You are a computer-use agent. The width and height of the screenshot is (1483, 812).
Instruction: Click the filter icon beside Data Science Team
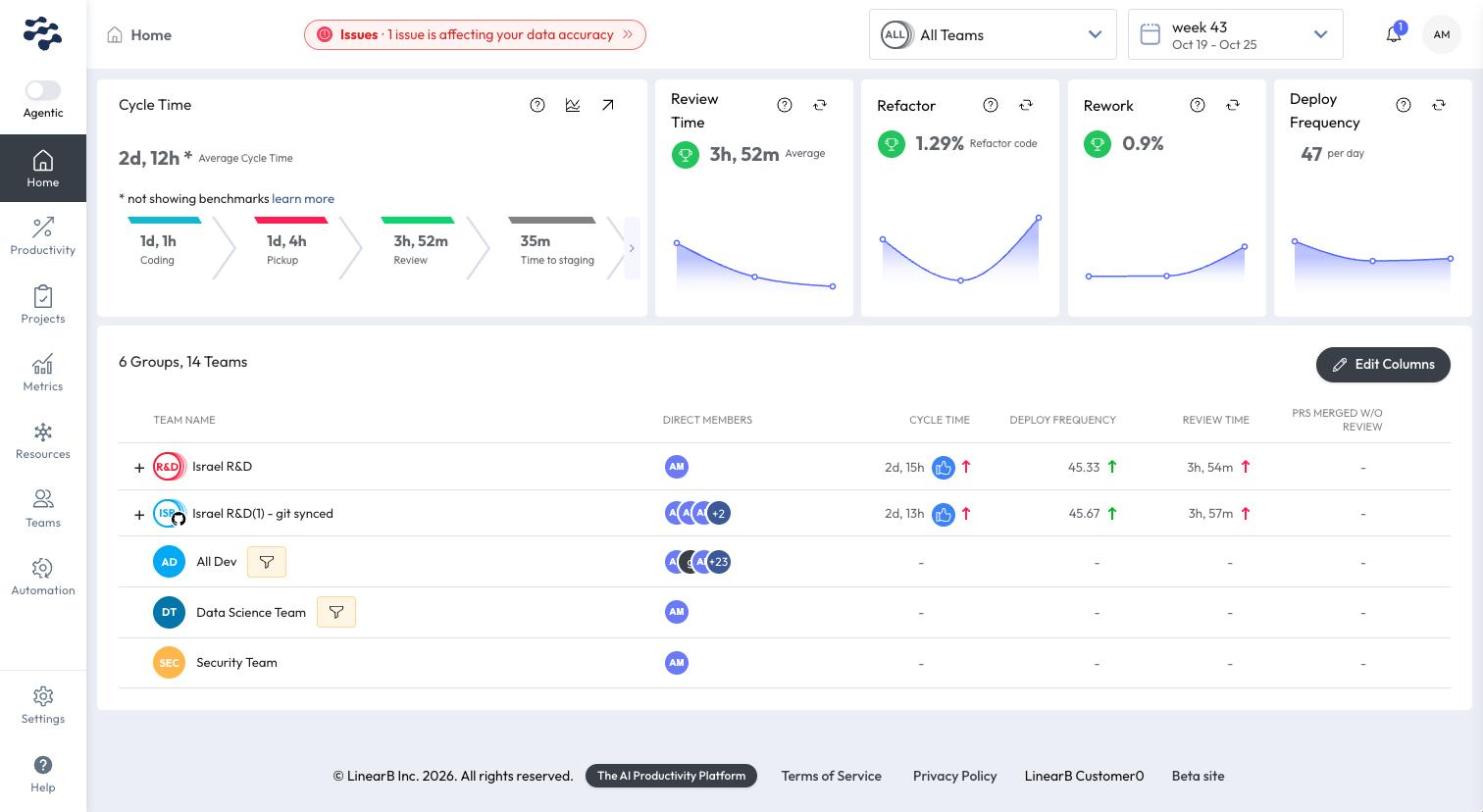pyautogui.click(x=336, y=612)
